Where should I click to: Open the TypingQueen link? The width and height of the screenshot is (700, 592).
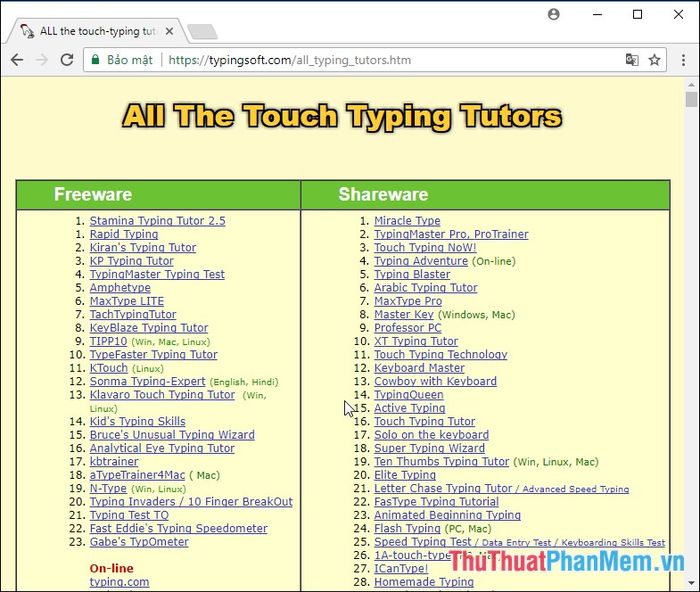(x=408, y=395)
